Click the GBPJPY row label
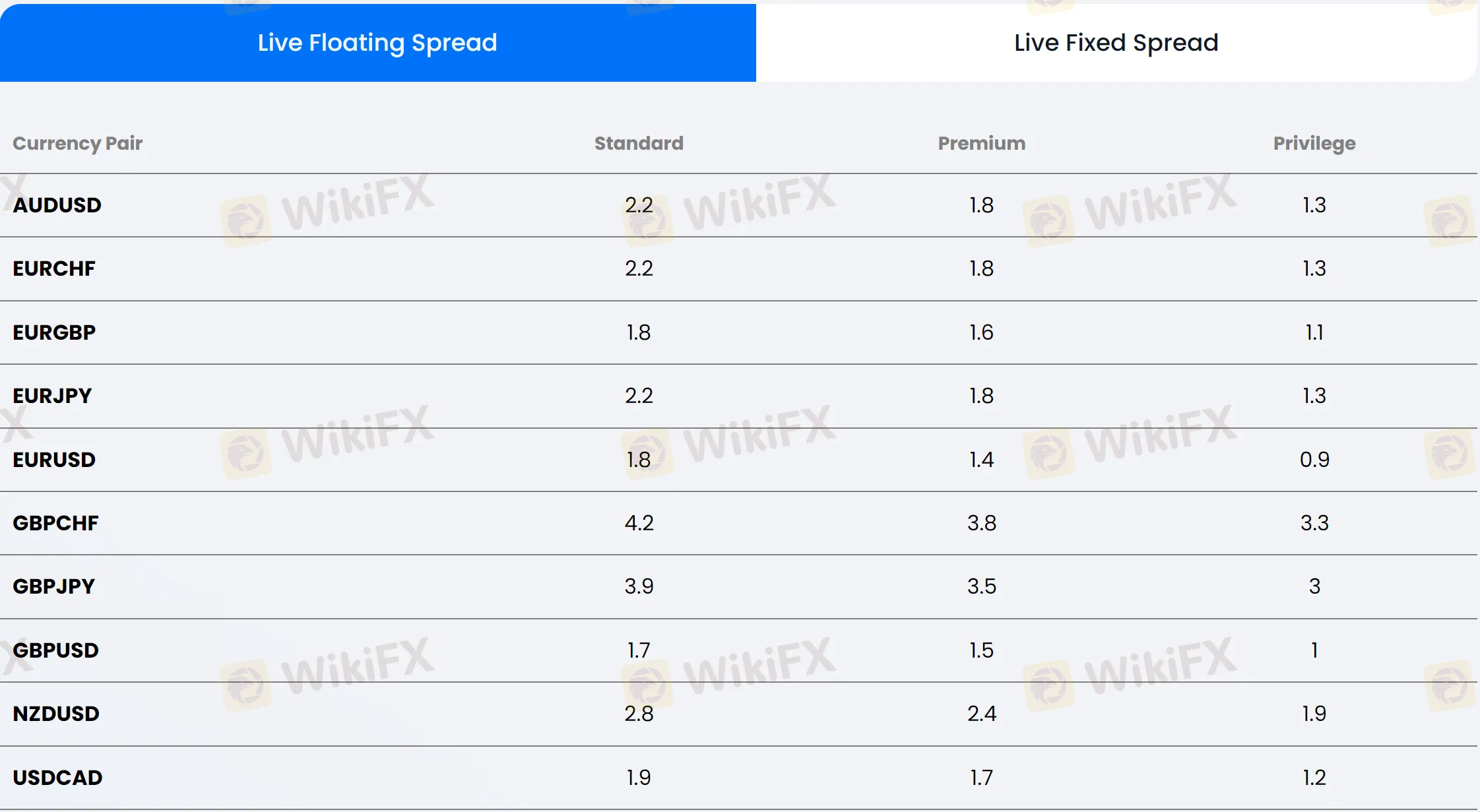Image resolution: width=1480 pixels, height=812 pixels. coord(54,586)
